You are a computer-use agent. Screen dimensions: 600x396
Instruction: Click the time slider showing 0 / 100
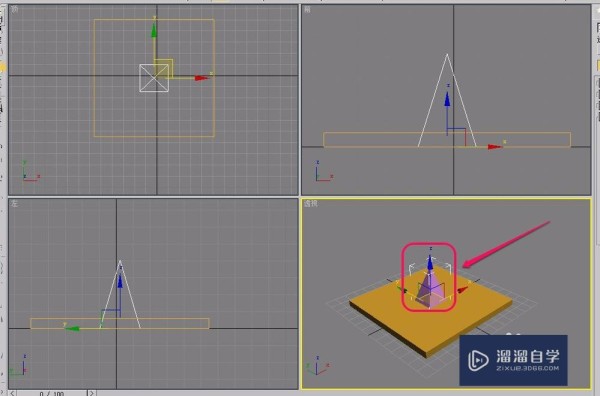coord(52,393)
